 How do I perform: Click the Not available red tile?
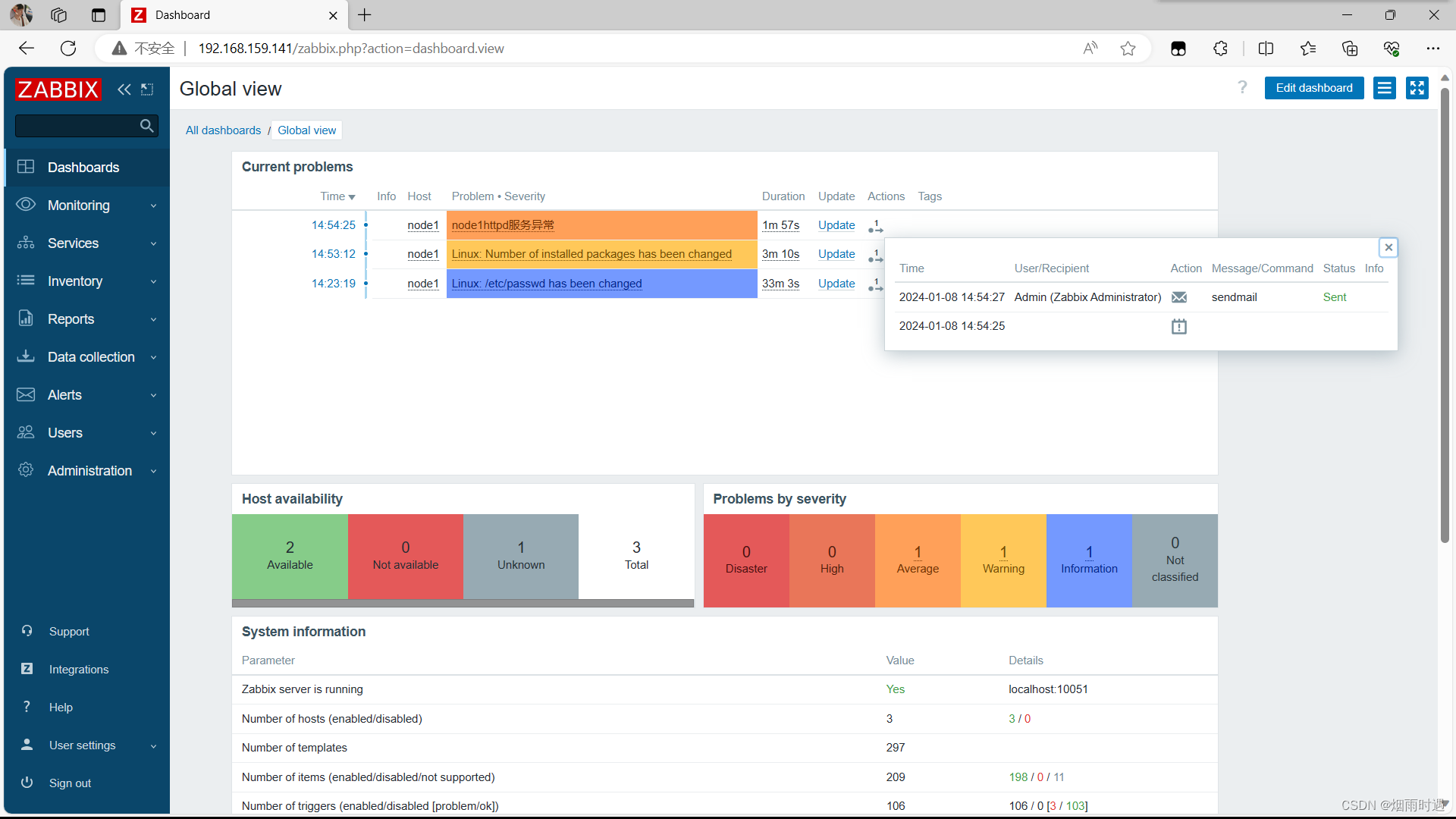(406, 557)
